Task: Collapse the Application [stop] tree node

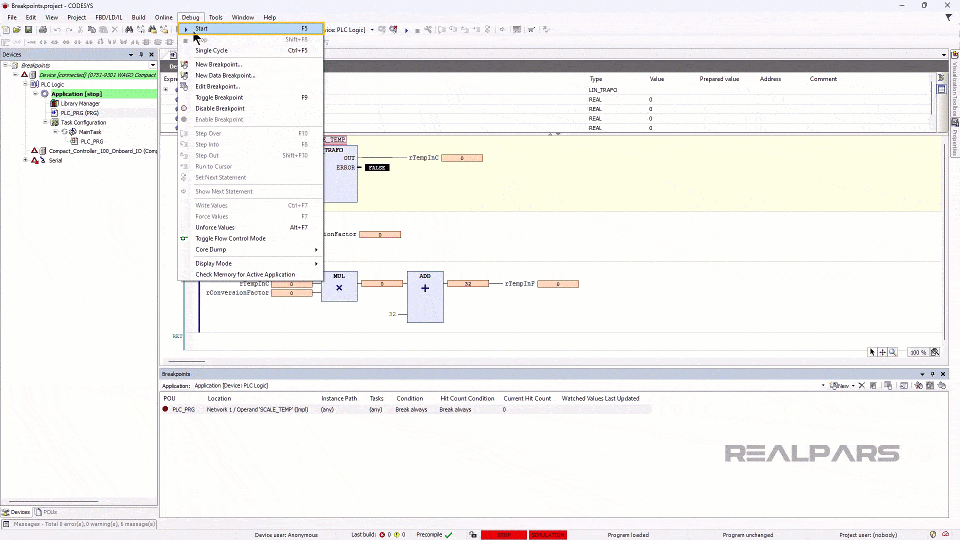Action: tap(35, 94)
